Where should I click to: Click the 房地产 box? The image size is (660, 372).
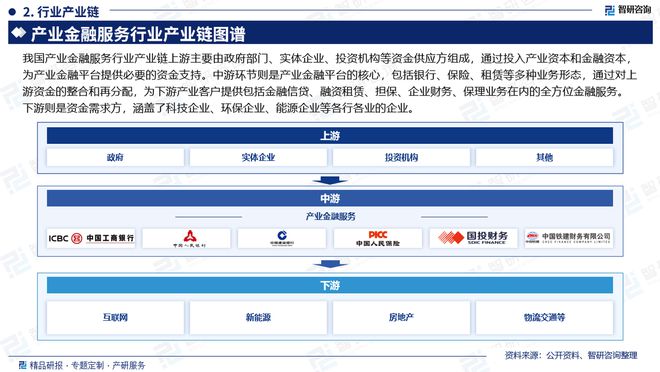[x=402, y=317]
